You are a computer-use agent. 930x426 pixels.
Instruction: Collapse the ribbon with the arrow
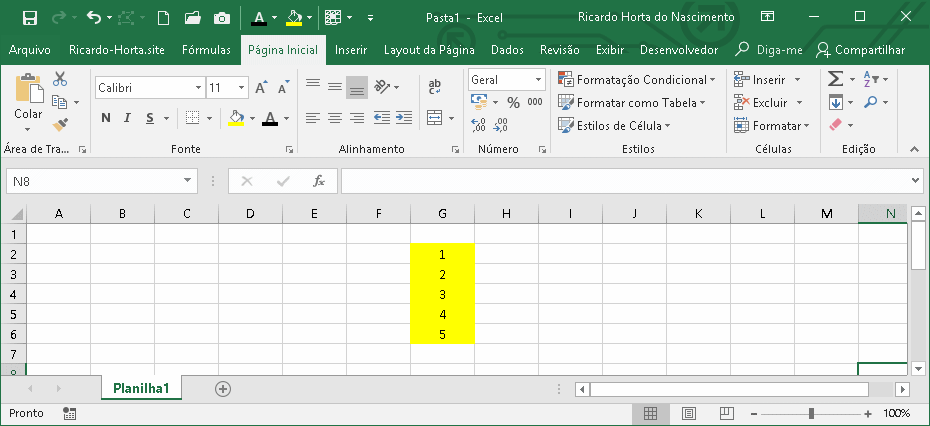click(914, 150)
